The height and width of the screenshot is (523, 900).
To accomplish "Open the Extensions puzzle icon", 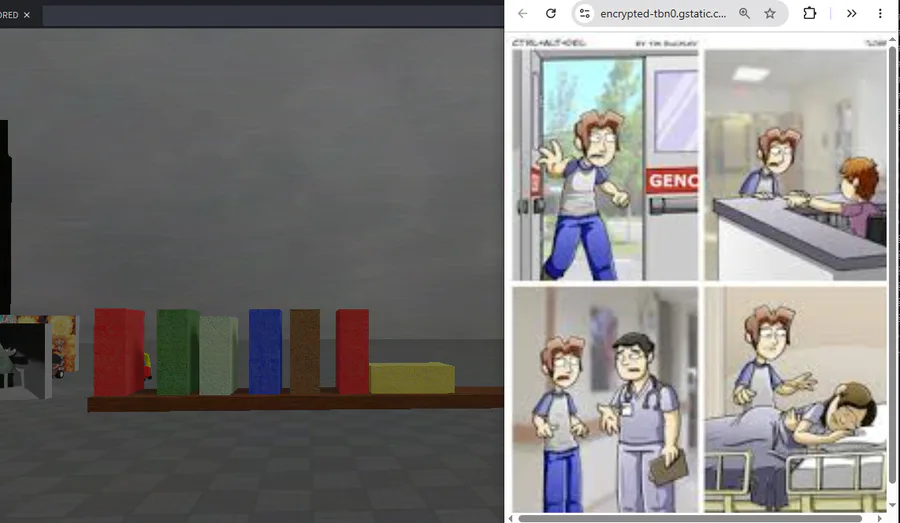I will click(809, 13).
